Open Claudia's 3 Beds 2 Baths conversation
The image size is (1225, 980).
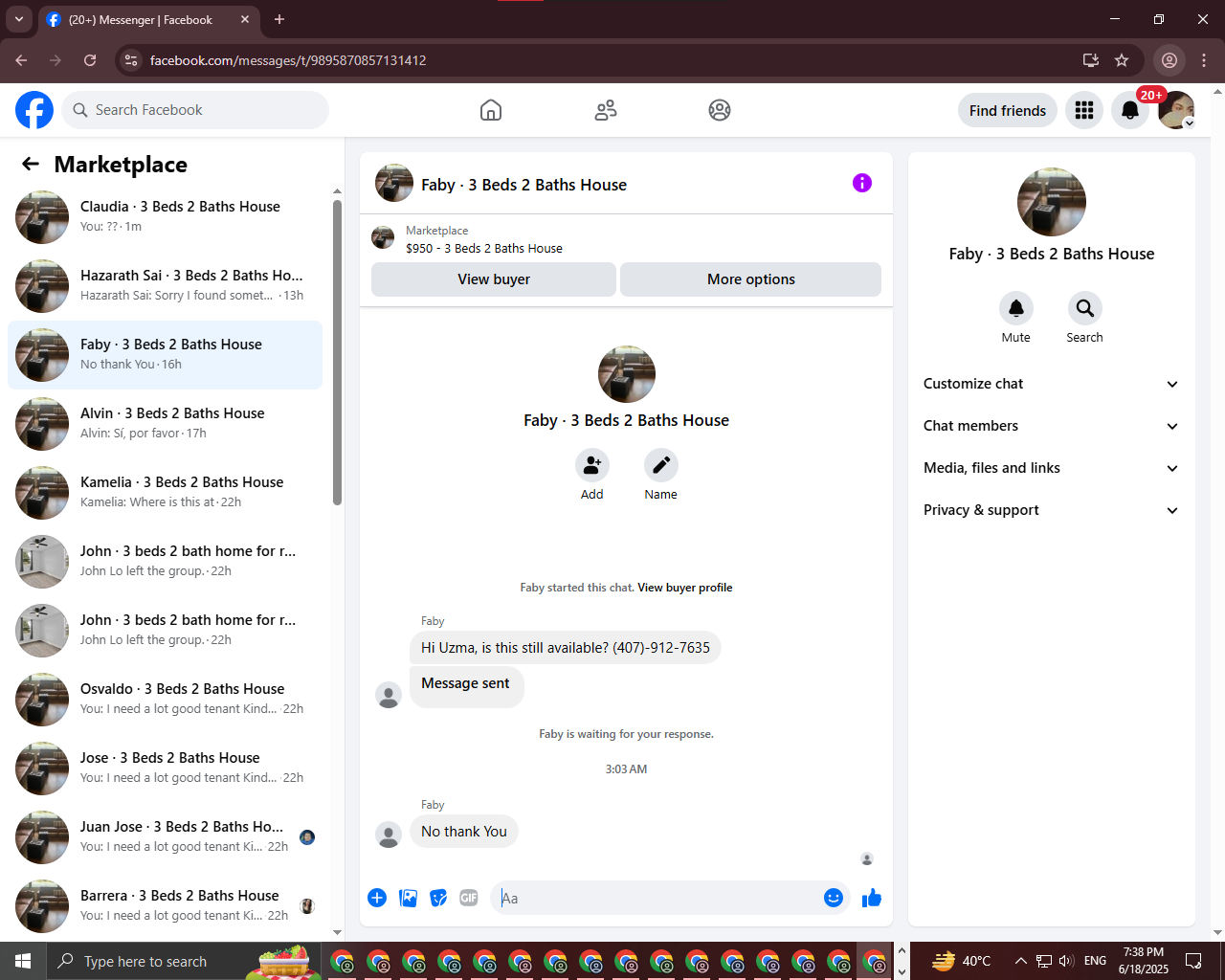pos(166,217)
